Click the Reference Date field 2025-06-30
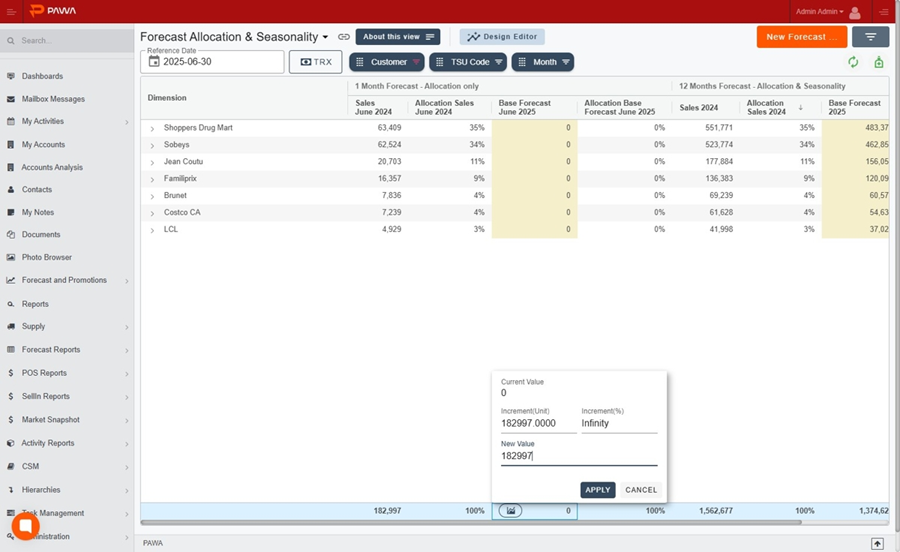 (x=212, y=62)
